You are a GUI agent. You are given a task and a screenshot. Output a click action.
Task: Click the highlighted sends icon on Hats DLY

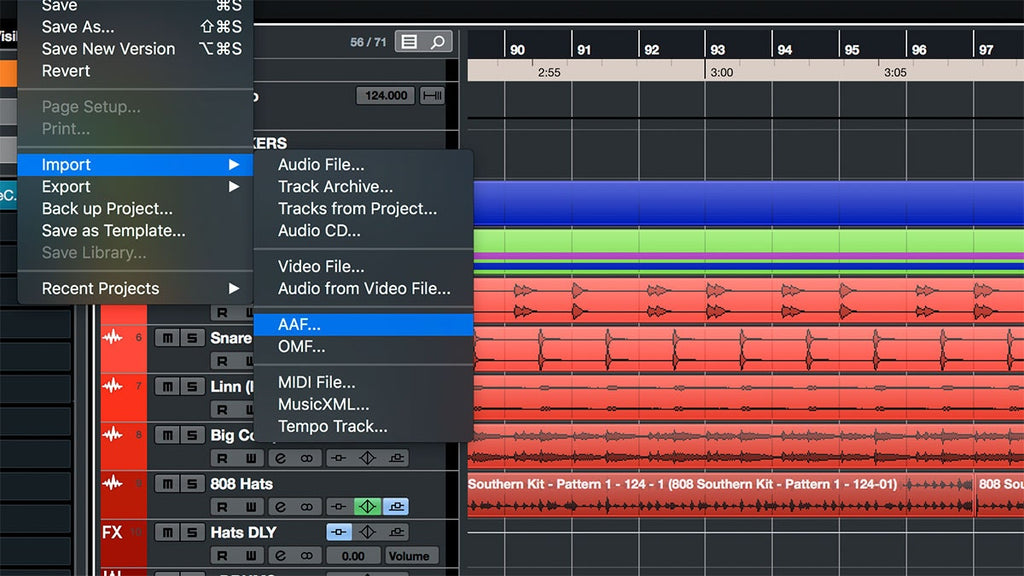[x=338, y=532]
